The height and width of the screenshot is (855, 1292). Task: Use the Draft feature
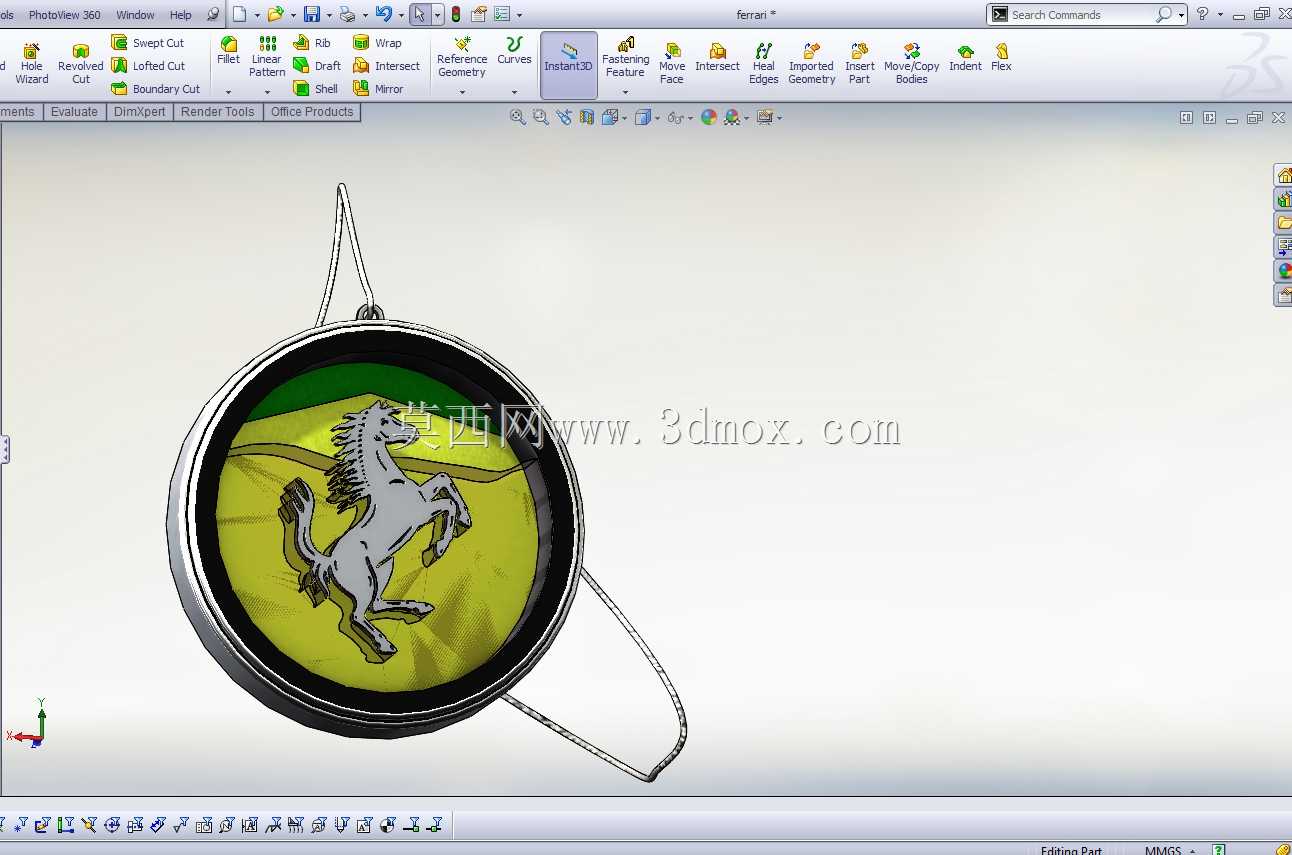[x=317, y=66]
